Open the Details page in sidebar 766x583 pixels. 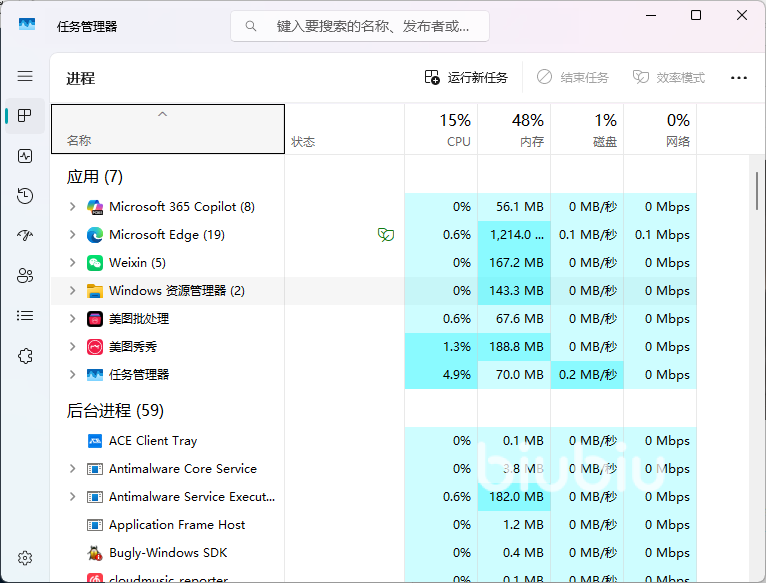click(25, 316)
